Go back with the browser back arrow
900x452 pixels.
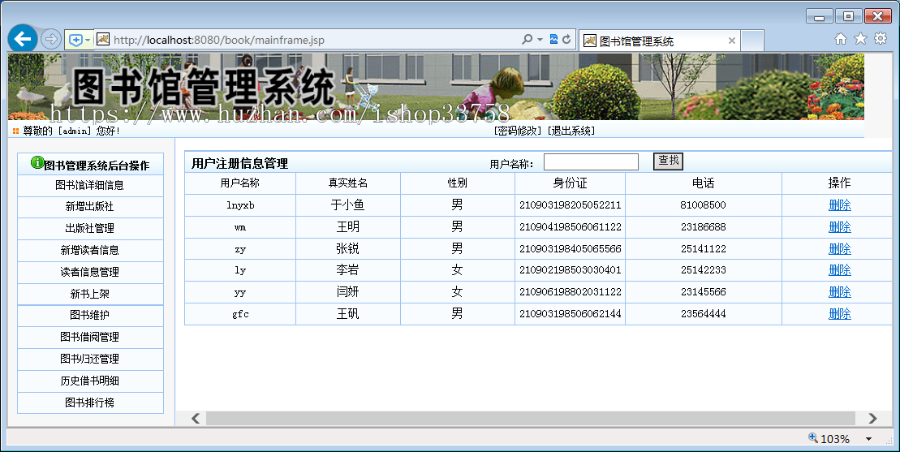tap(22, 39)
